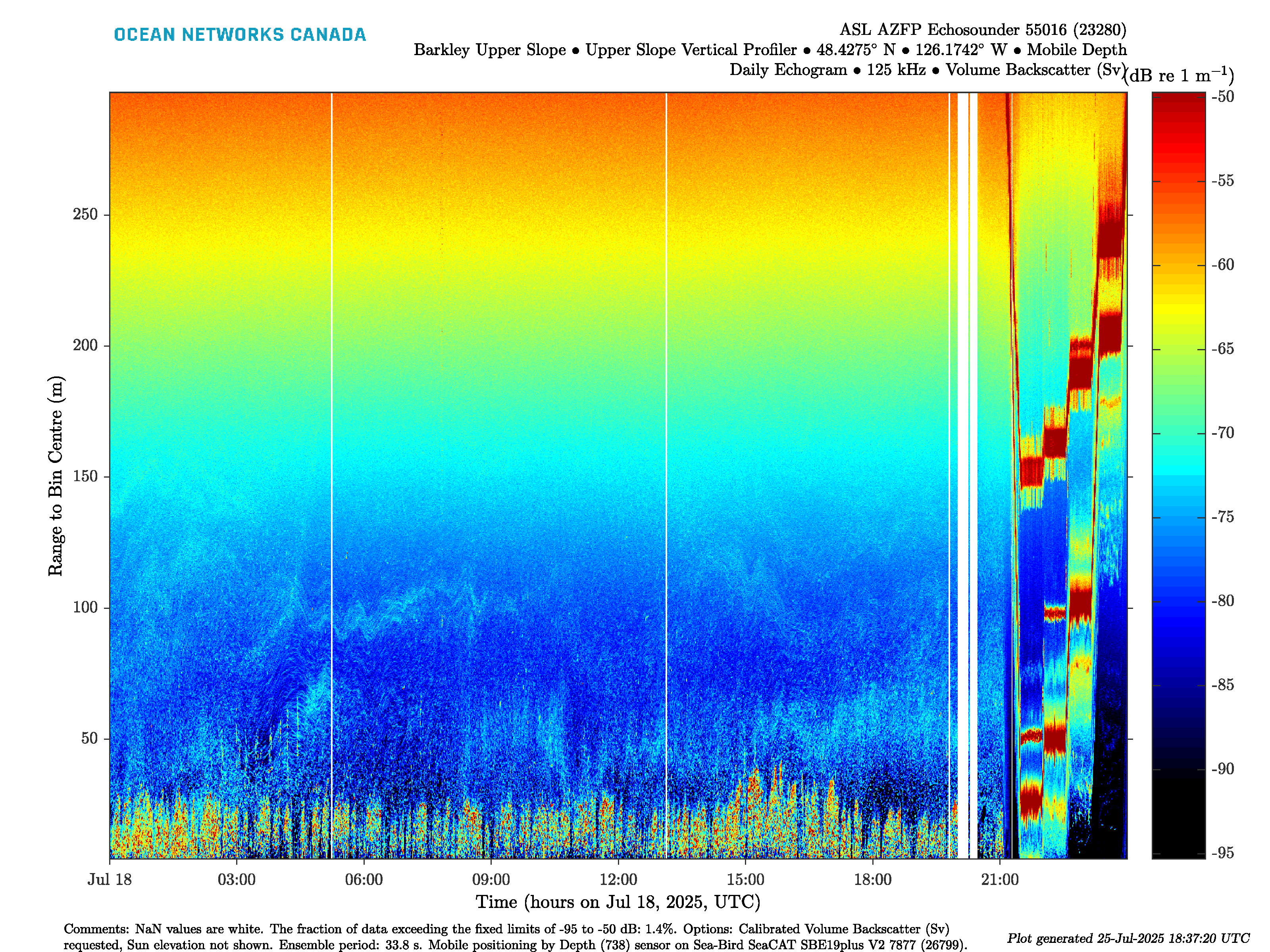
Task: Click the dark red band near 150 m range
Action: [1032, 472]
